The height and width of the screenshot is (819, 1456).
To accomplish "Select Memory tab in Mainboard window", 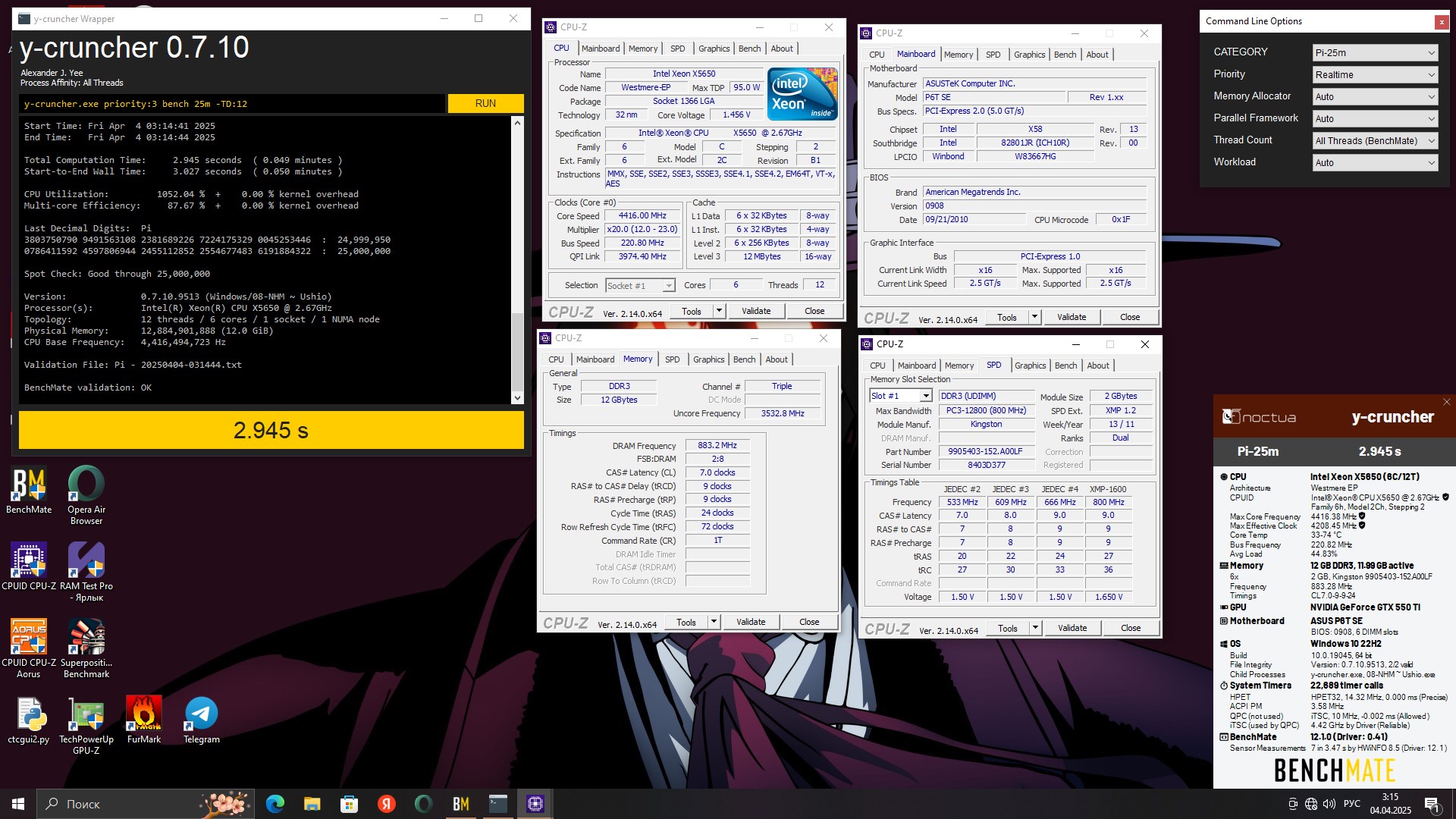I will (x=959, y=55).
